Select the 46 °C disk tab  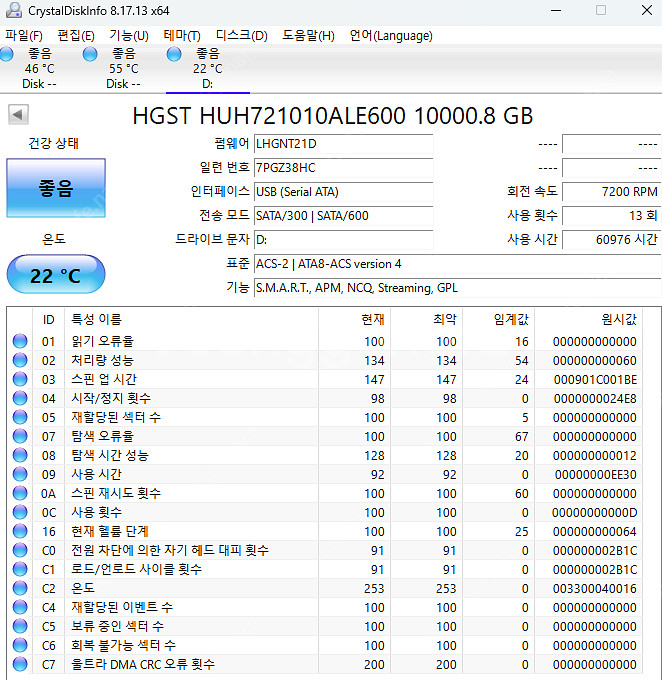[39, 69]
